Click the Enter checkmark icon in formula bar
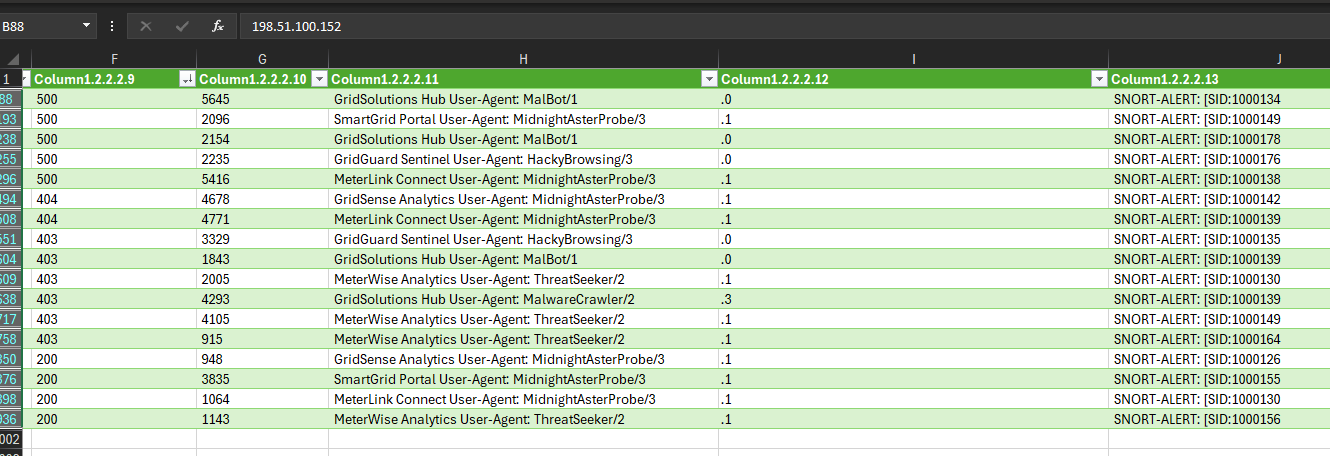This screenshot has width=1330, height=456. (182, 26)
